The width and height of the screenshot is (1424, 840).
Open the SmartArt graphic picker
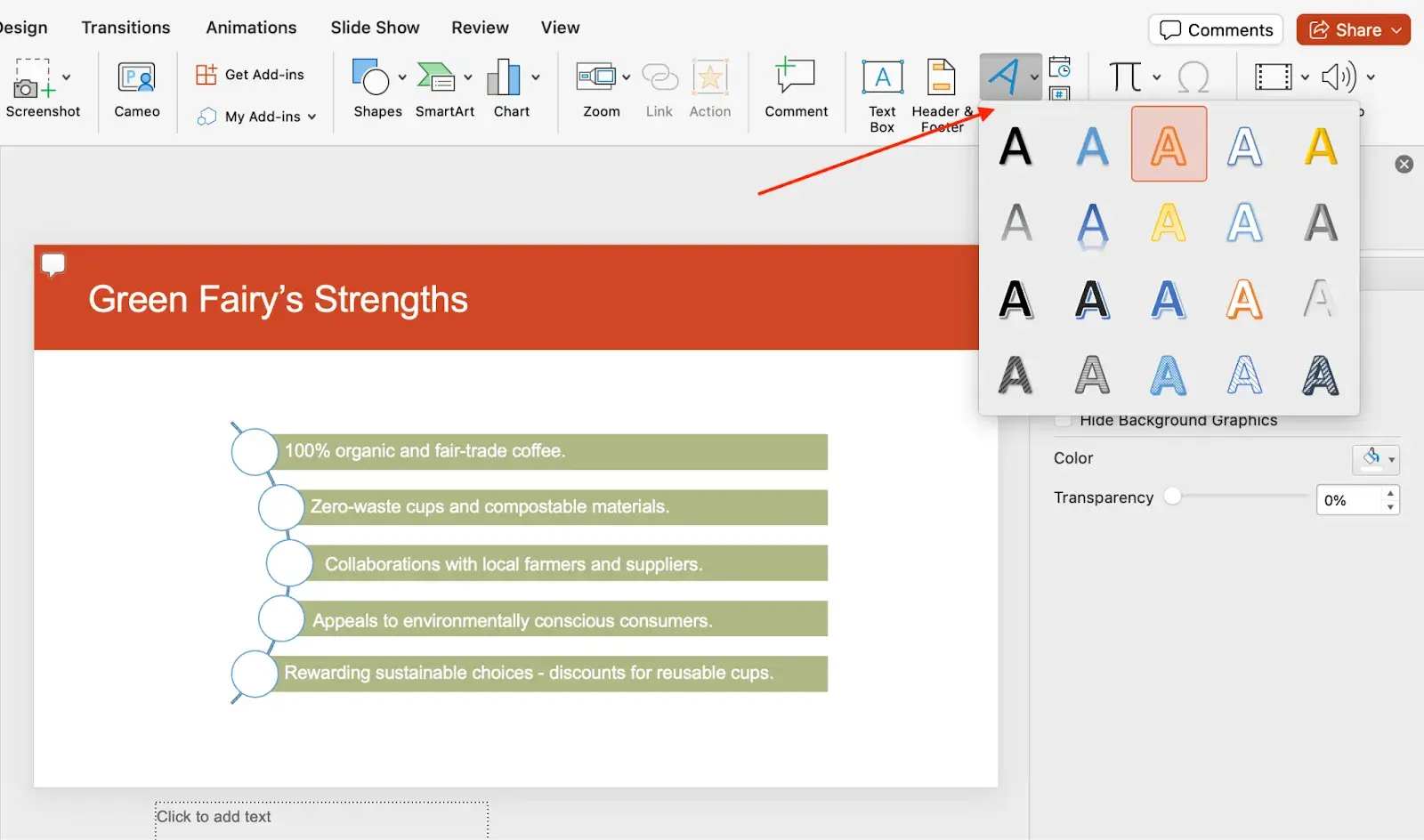pyautogui.click(x=436, y=78)
